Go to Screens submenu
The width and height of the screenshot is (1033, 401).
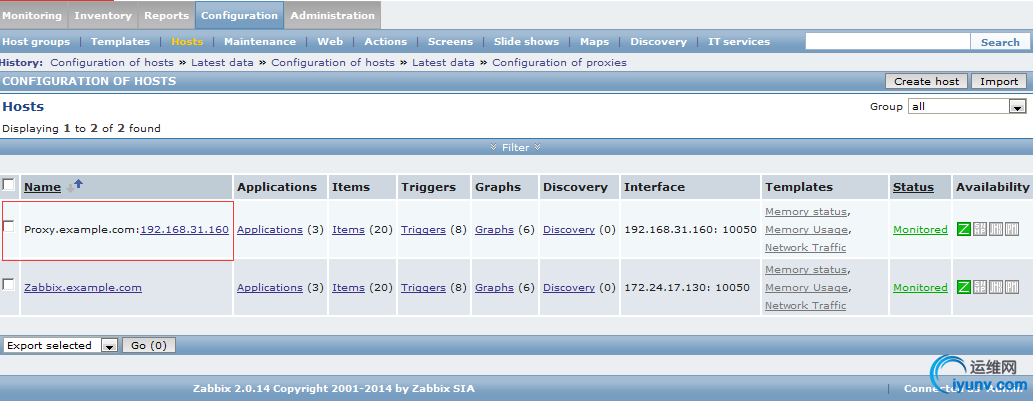tap(451, 41)
